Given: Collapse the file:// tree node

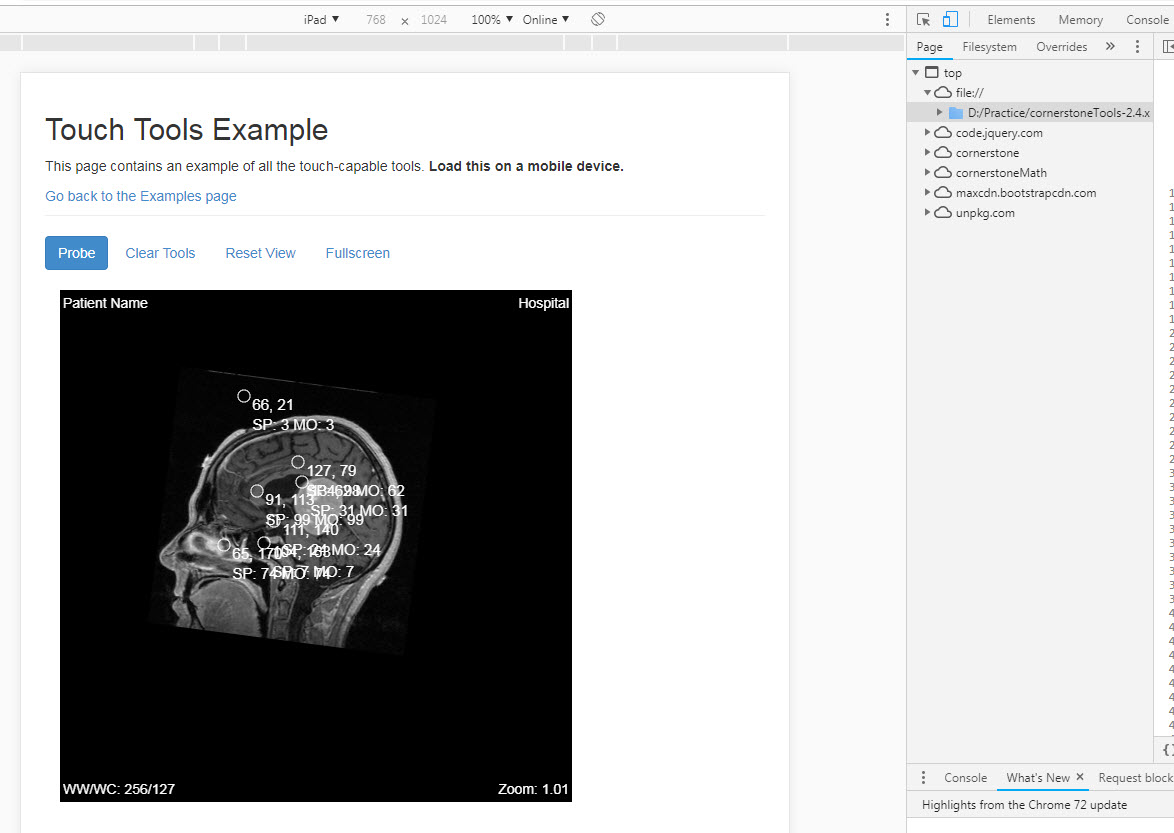Looking at the screenshot, I should click(x=928, y=92).
